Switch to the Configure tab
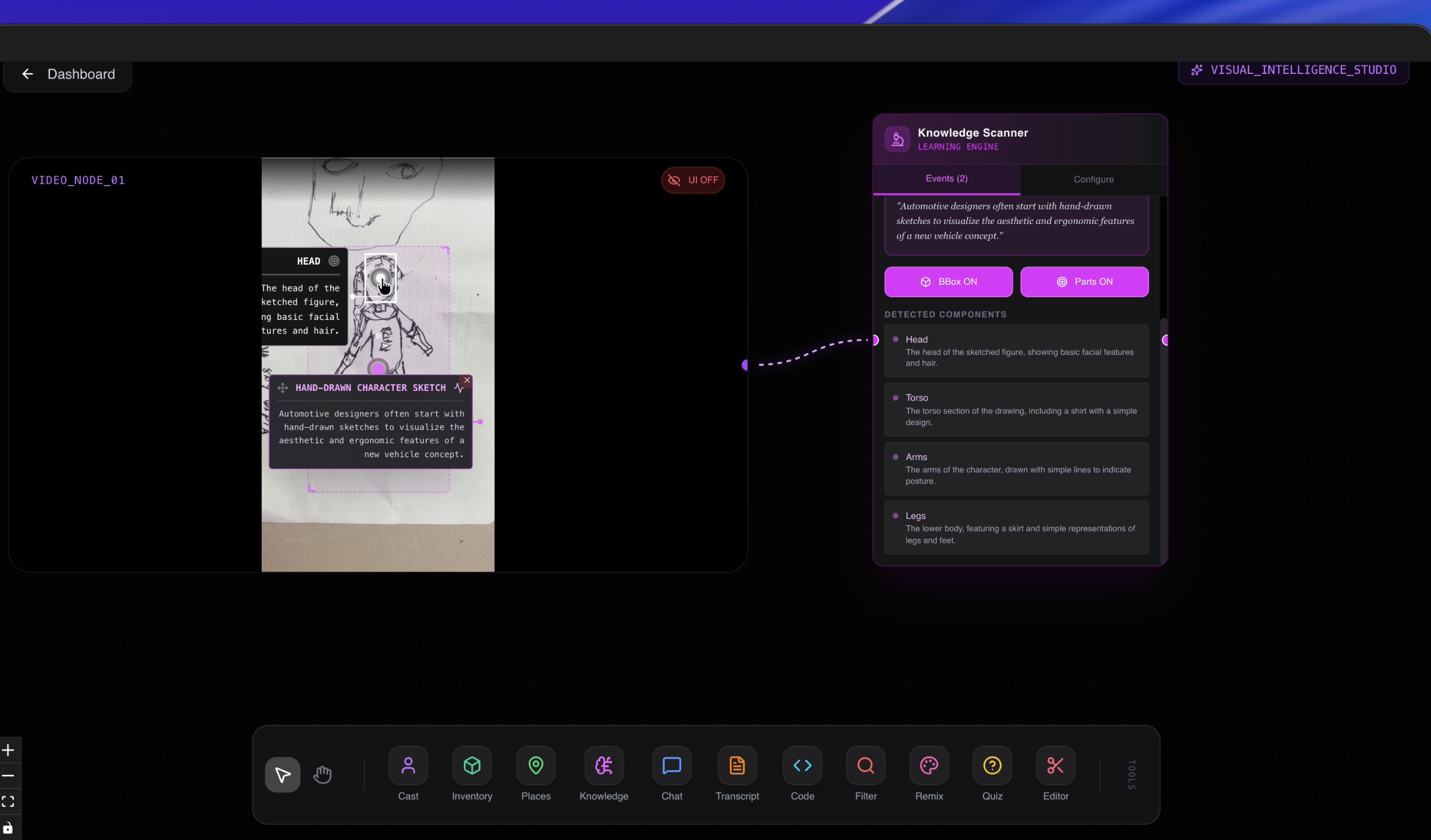This screenshot has width=1431, height=840. 1093,180
